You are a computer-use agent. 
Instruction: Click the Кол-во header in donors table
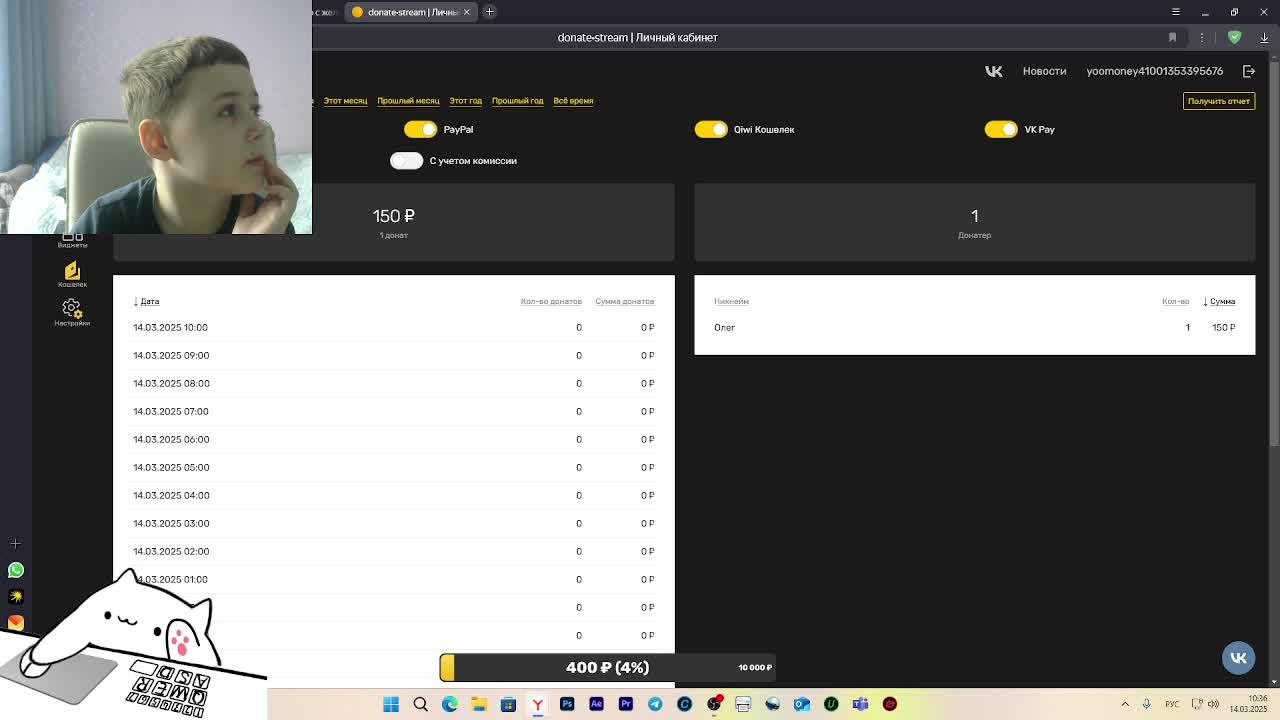(x=1175, y=301)
